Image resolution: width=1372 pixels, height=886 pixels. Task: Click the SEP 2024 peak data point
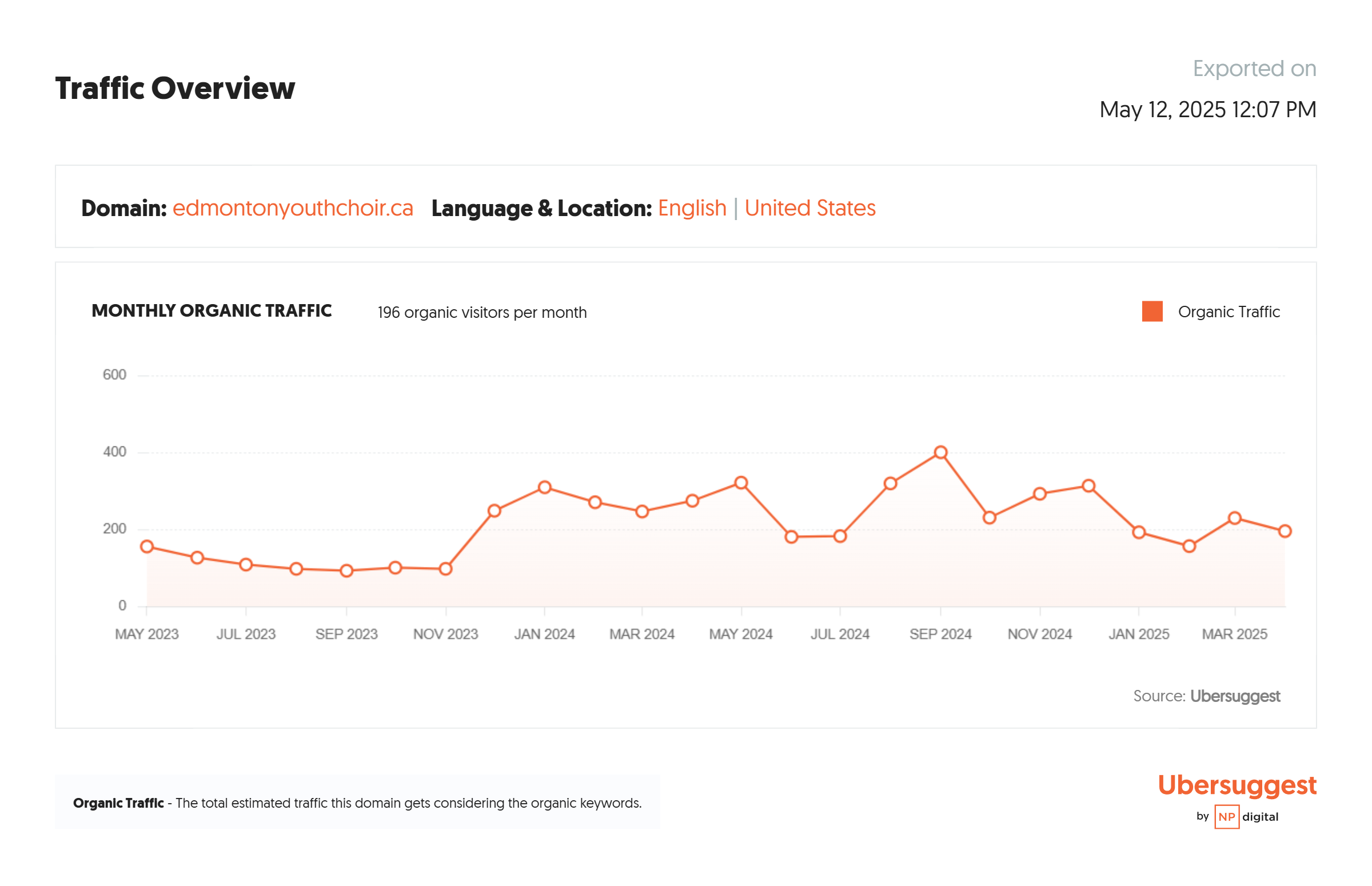pos(940,452)
